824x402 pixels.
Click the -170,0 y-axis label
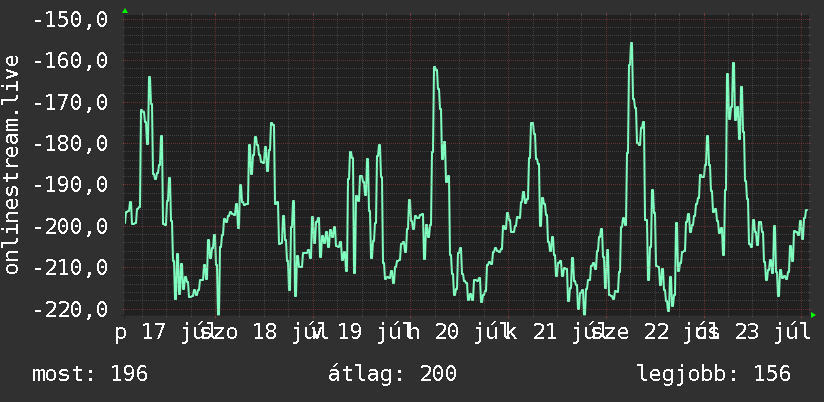click(x=70, y=102)
